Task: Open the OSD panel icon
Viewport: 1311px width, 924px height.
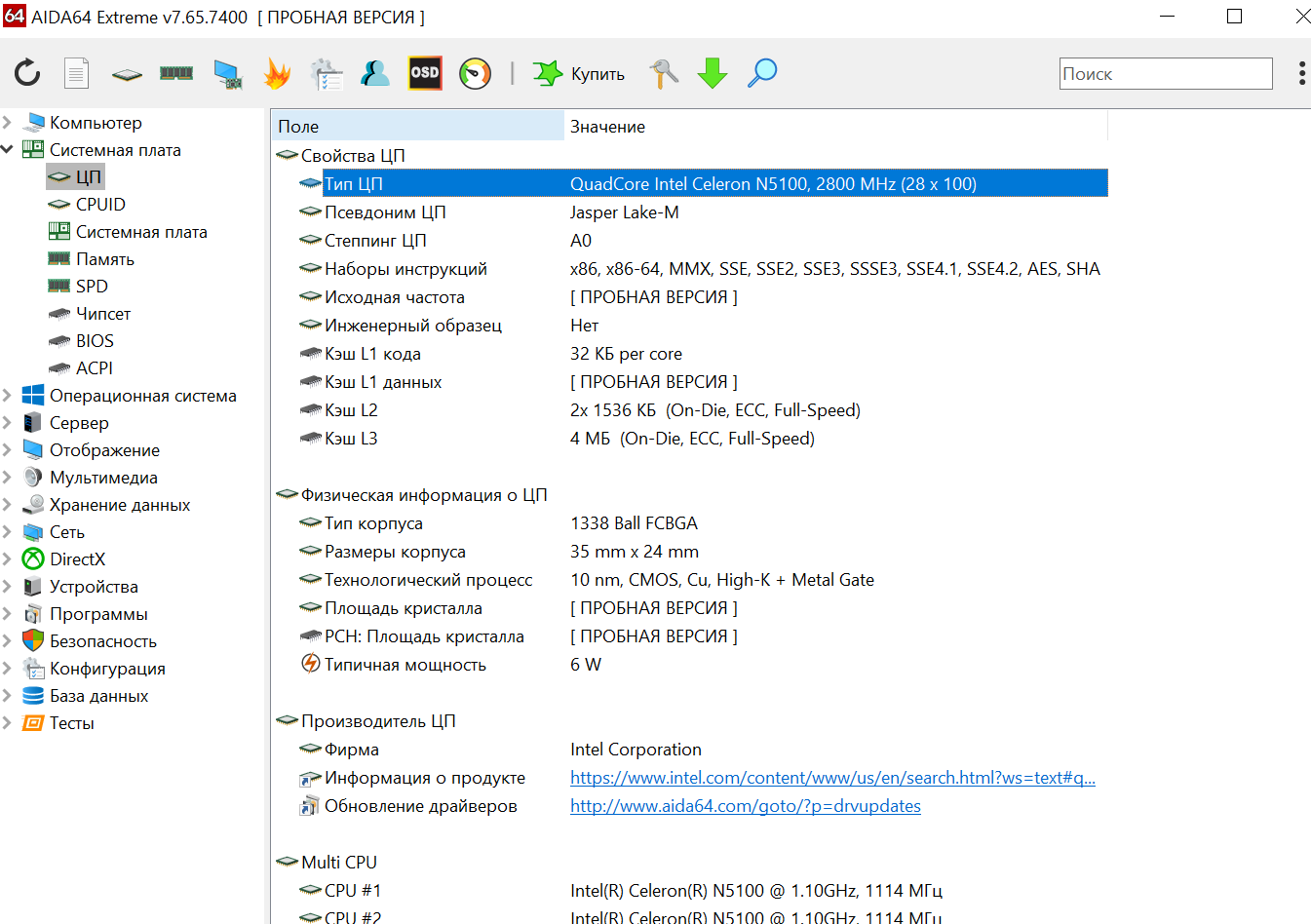Action: (x=425, y=73)
